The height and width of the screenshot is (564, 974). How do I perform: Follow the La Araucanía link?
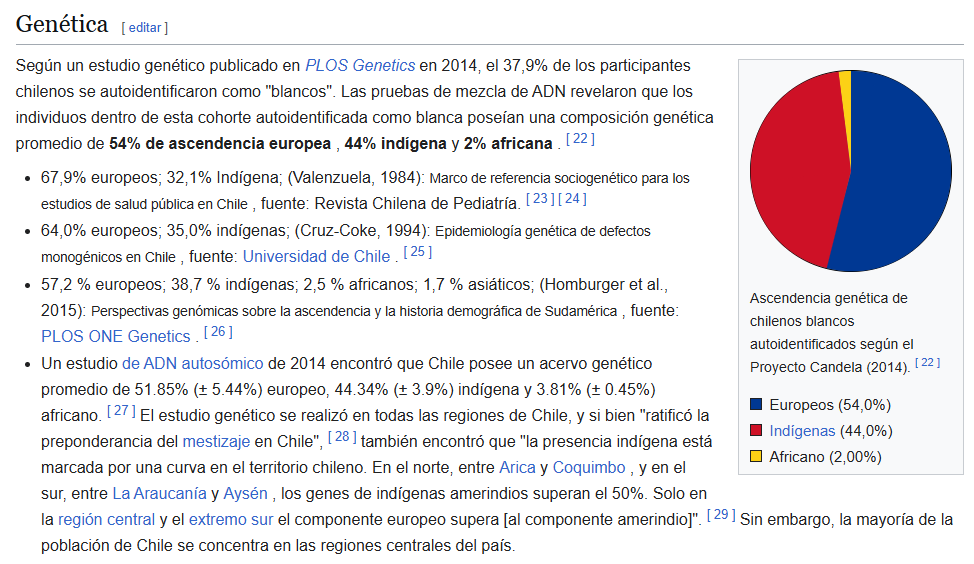tap(159, 493)
